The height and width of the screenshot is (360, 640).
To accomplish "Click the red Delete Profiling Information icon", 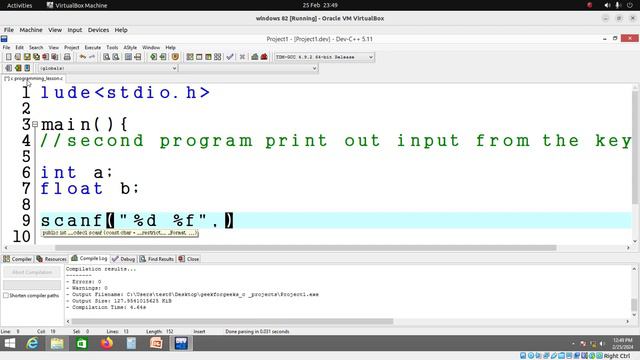I will point(264,57).
